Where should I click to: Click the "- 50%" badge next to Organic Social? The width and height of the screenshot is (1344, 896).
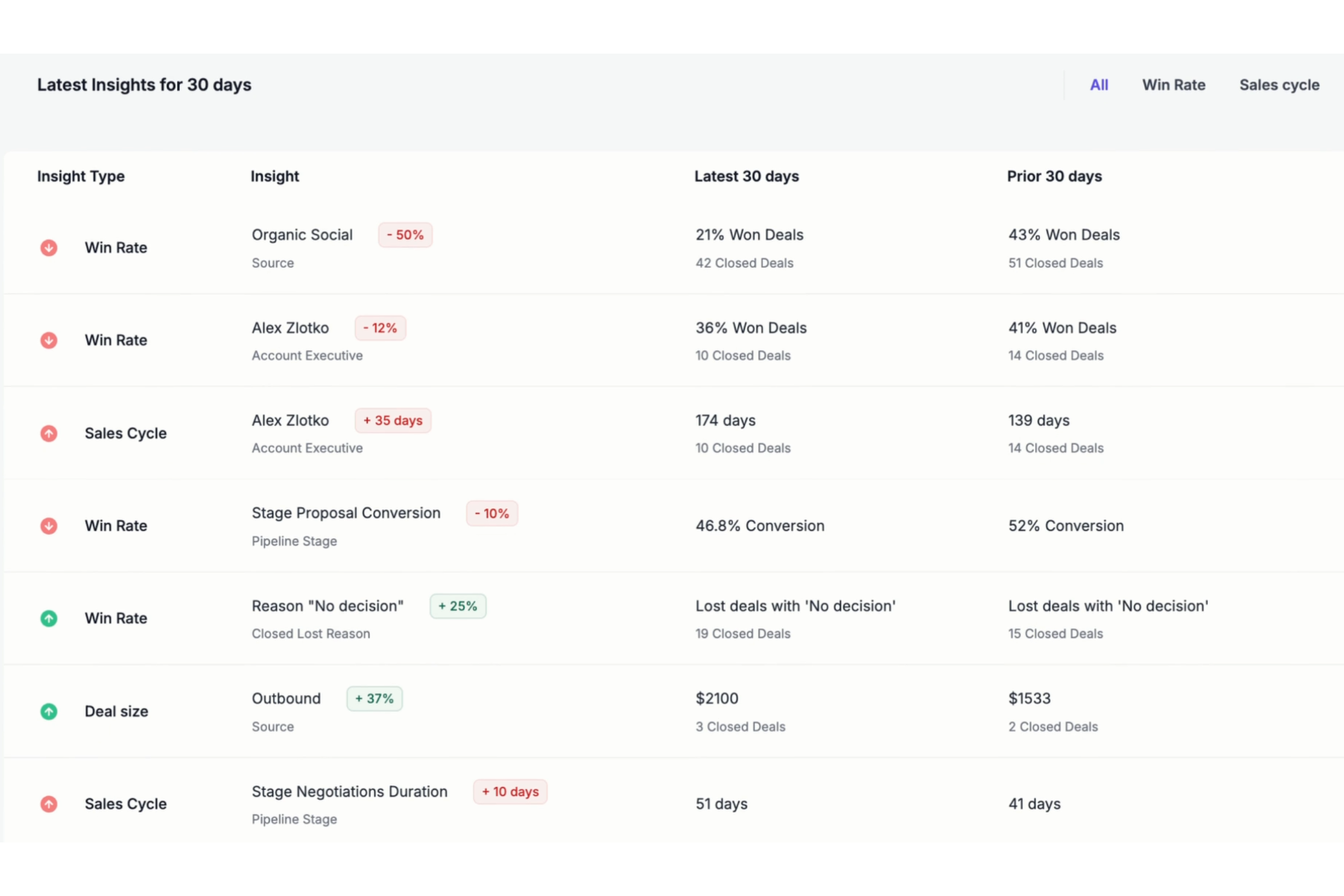tap(405, 234)
